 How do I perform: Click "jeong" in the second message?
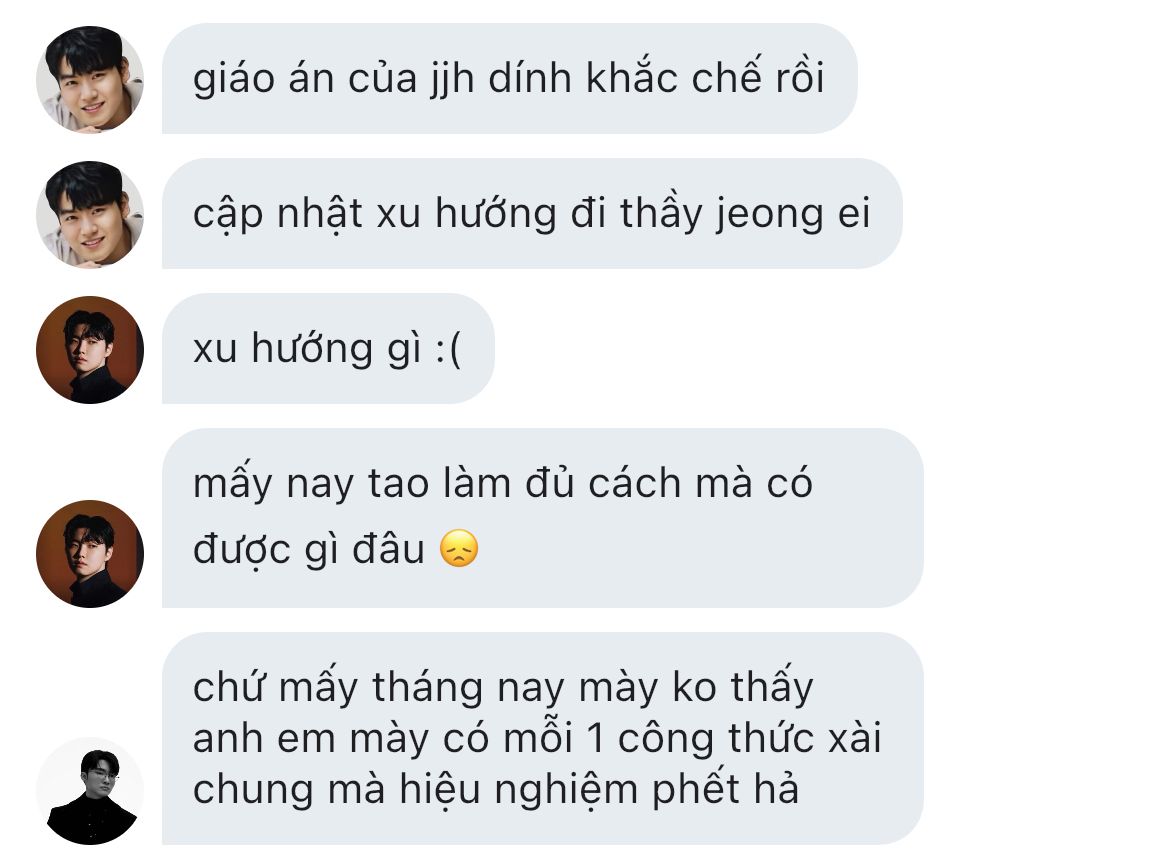[x=770, y=215]
